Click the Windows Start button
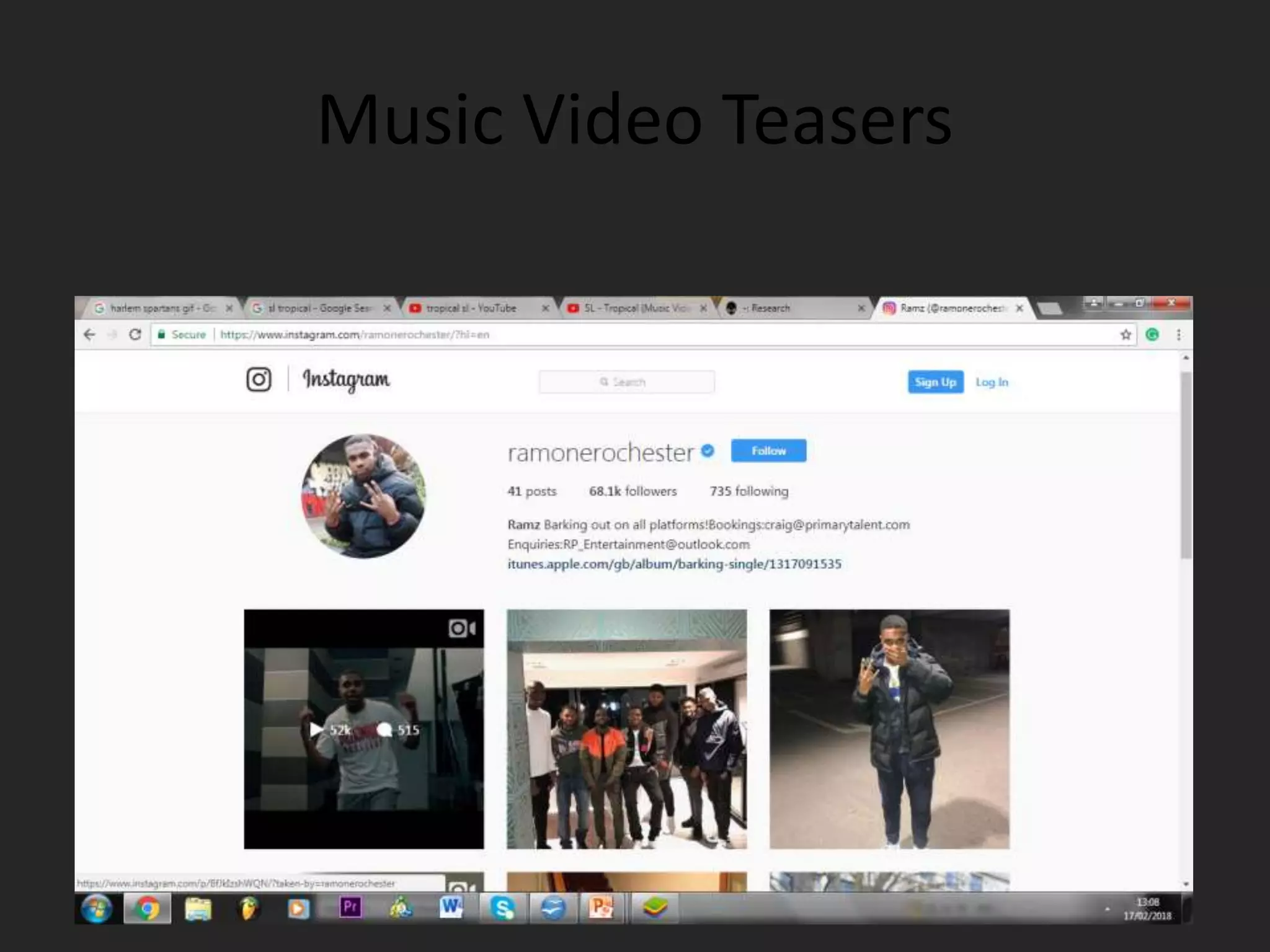Screen dimensions: 1270x952 pos(97,909)
